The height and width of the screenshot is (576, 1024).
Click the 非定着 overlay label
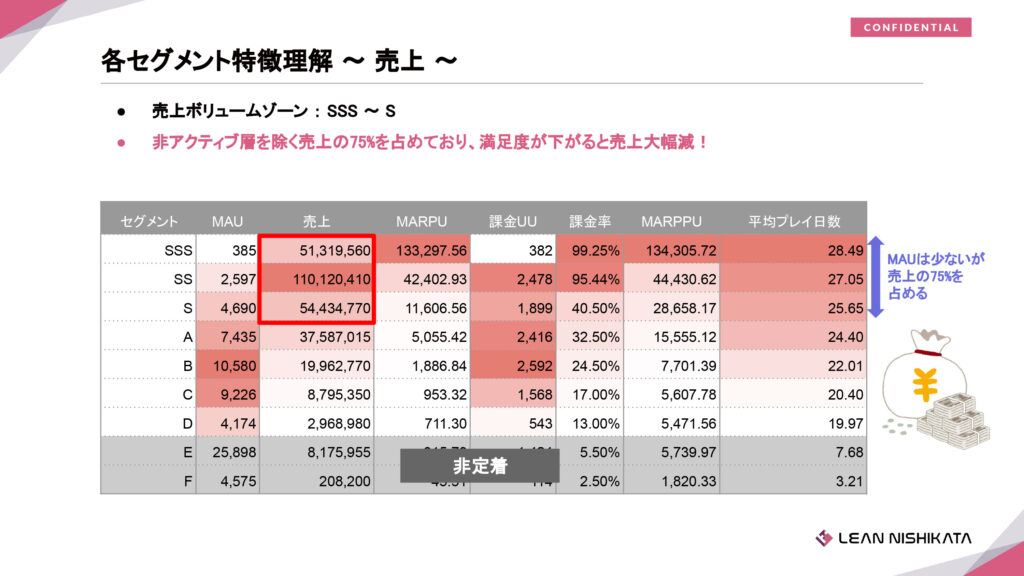point(479,466)
